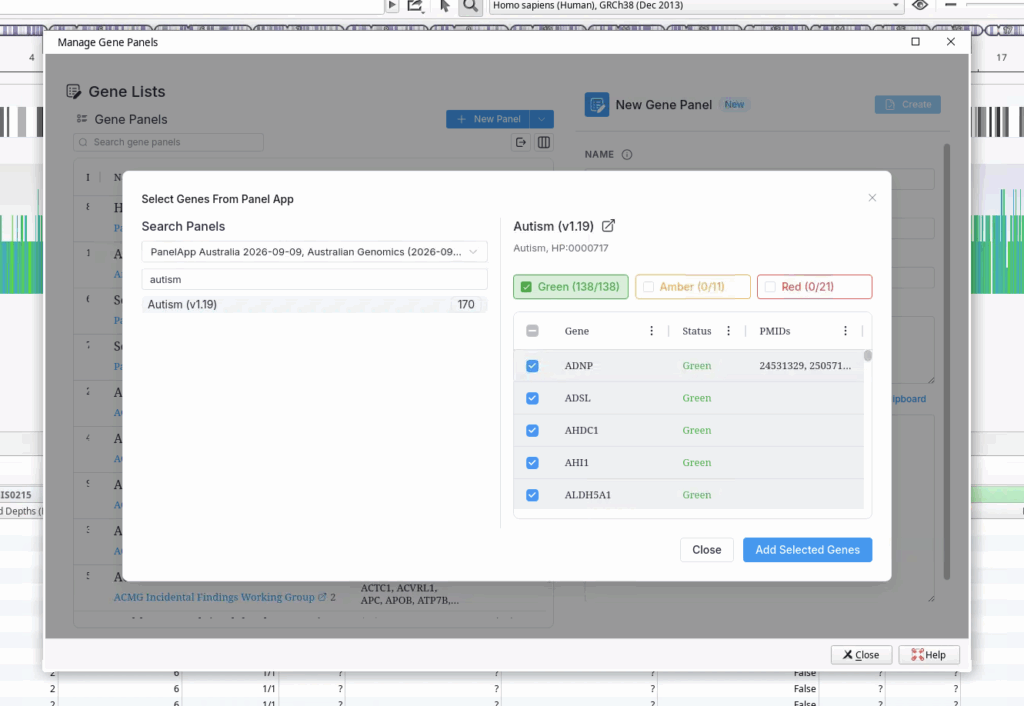The height and width of the screenshot is (706, 1024).
Task: Select the pointer tool in top toolbar
Action: 445,6
